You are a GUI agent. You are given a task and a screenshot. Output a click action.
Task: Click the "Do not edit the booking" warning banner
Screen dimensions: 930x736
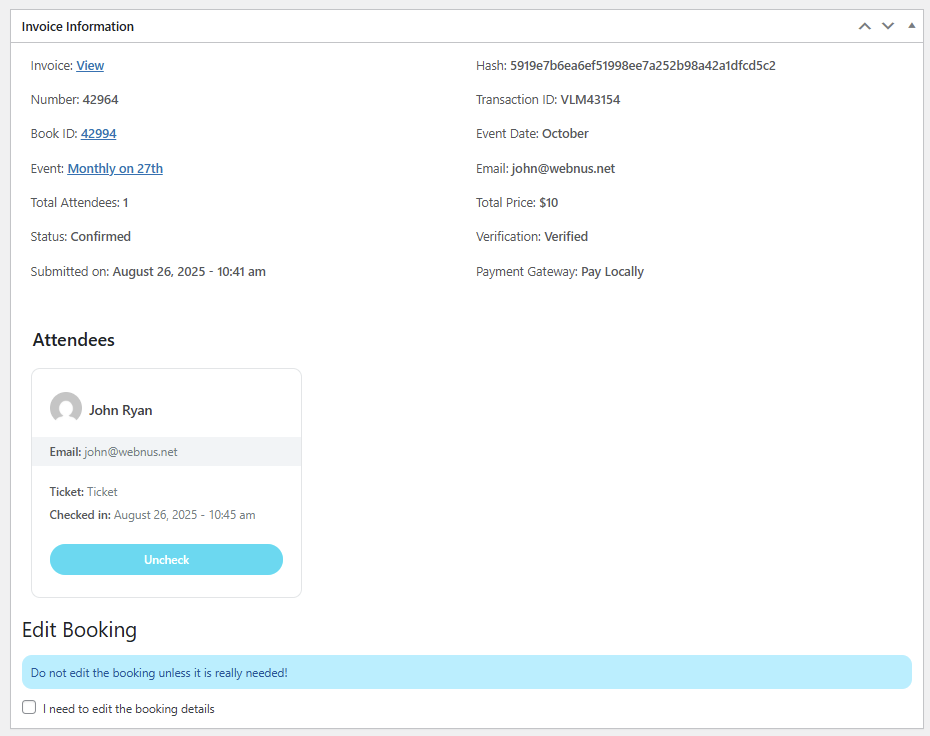pyautogui.click(x=467, y=671)
